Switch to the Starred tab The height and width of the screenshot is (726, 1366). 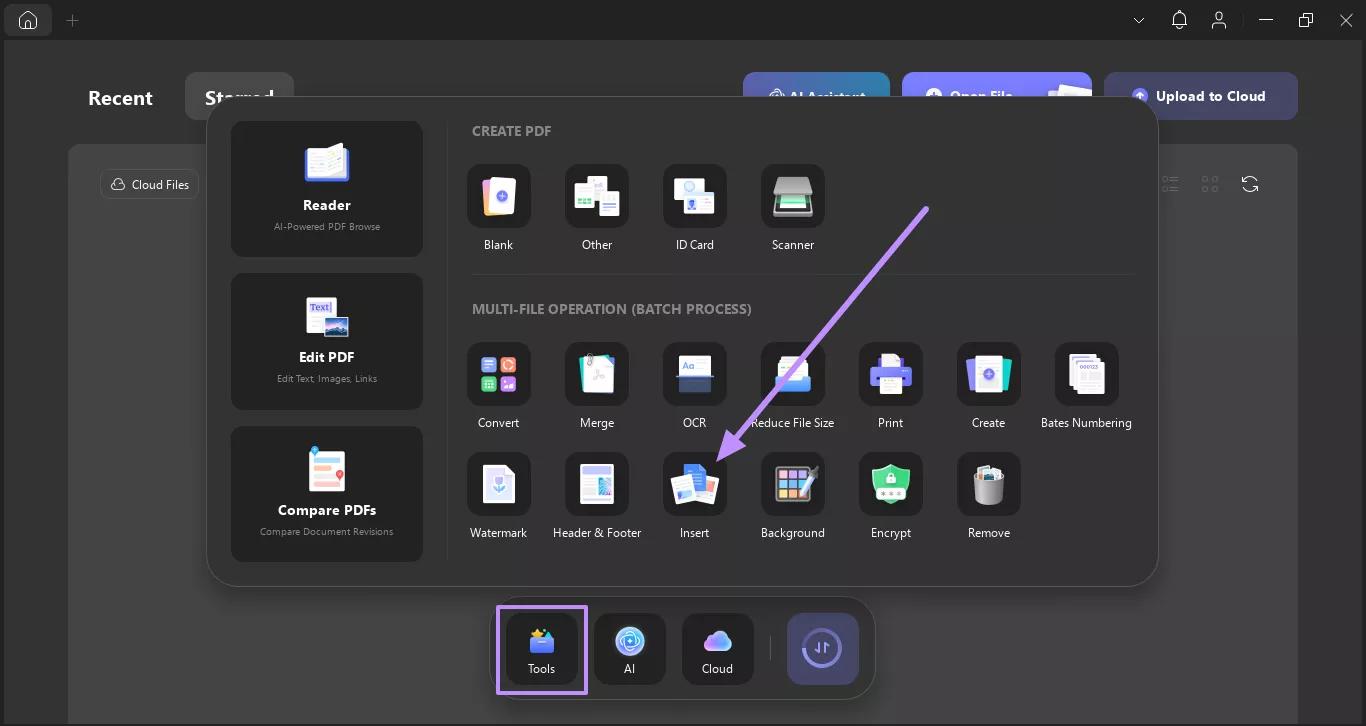[x=240, y=96]
